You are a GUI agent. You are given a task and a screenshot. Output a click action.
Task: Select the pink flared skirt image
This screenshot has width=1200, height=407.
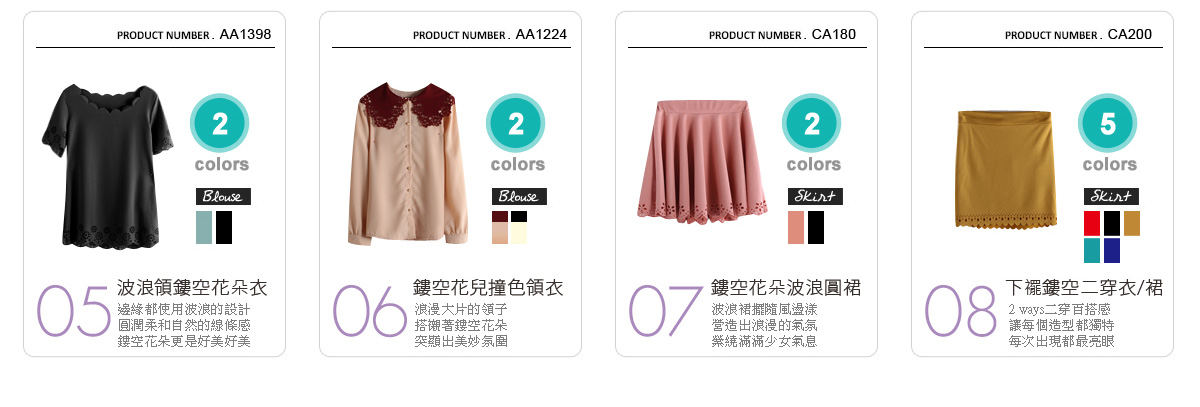point(705,161)
